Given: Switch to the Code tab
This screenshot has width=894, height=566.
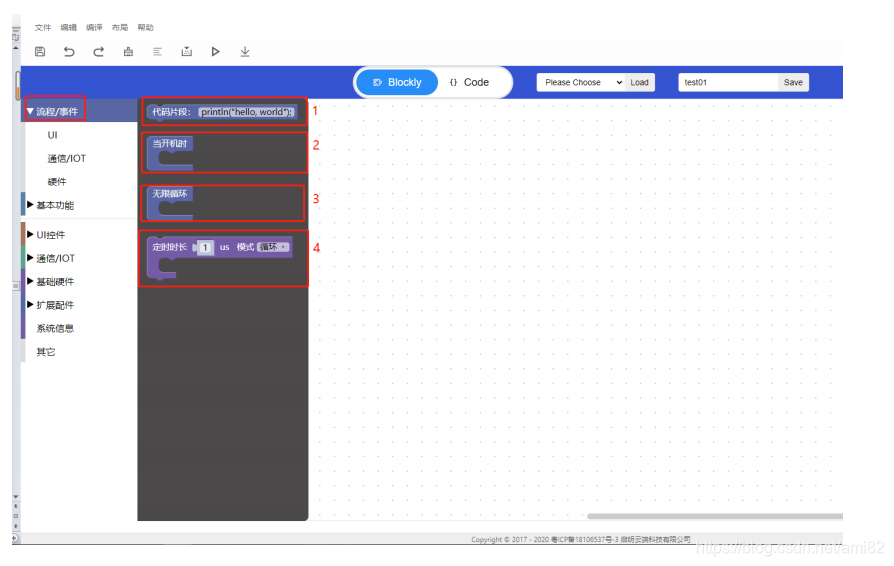Looking at the screenshot, I should click(x=469, y=82).
